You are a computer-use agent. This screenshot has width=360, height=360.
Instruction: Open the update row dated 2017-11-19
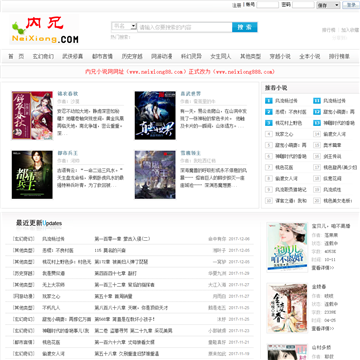pyautogui.click(x=129, y=354)
